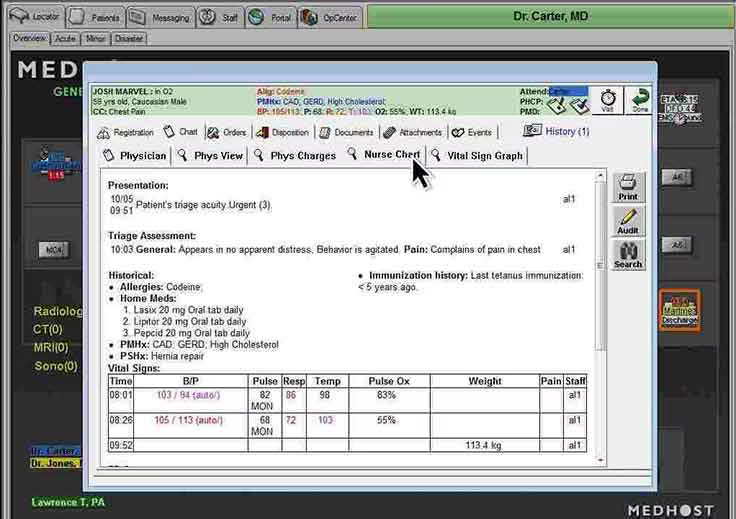736x519 pixels.
Task: Select the Phys Charges tab
Action: pyautogui.click(x=295, y=156)
